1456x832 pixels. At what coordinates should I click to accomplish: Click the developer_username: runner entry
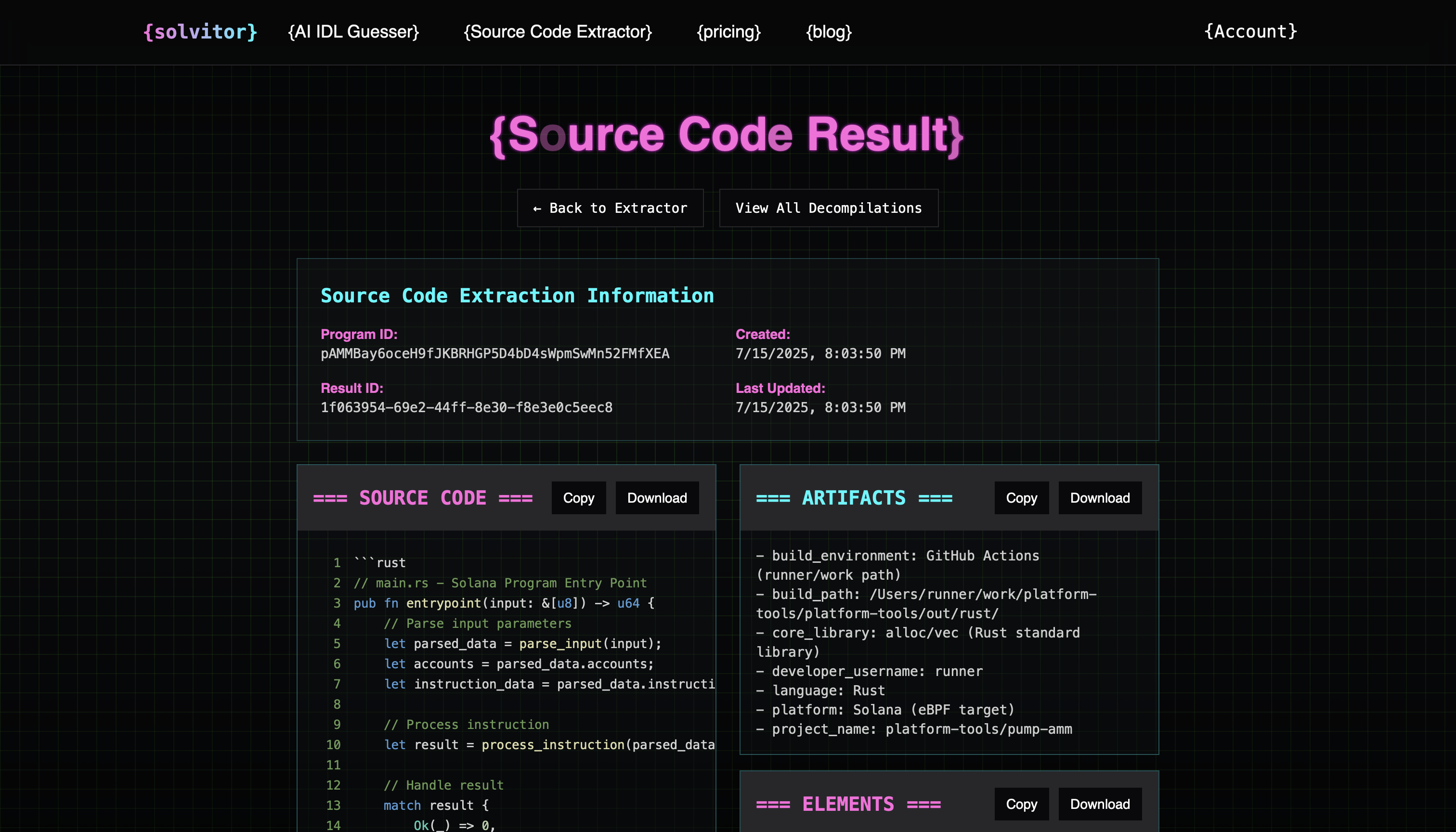pyautogui.click(x=869, y=672)
